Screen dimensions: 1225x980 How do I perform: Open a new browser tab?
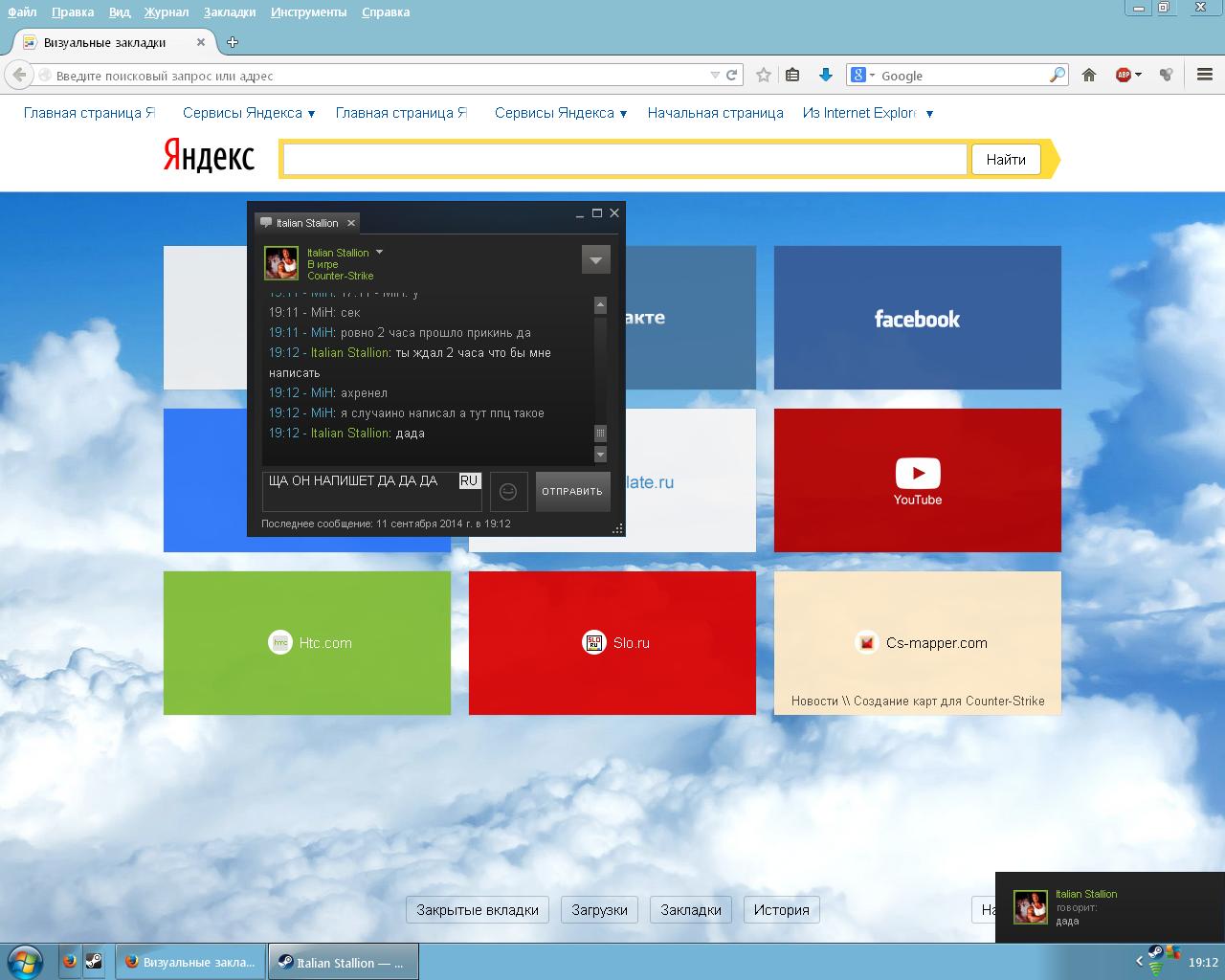(x=233, y=42)
